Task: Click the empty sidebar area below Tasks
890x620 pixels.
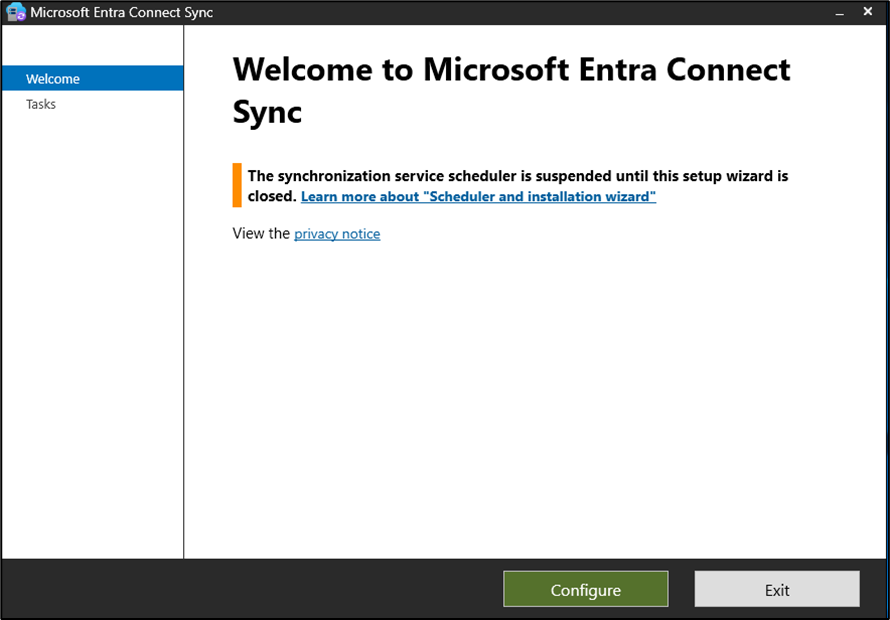Action: (x=92, y=330)
